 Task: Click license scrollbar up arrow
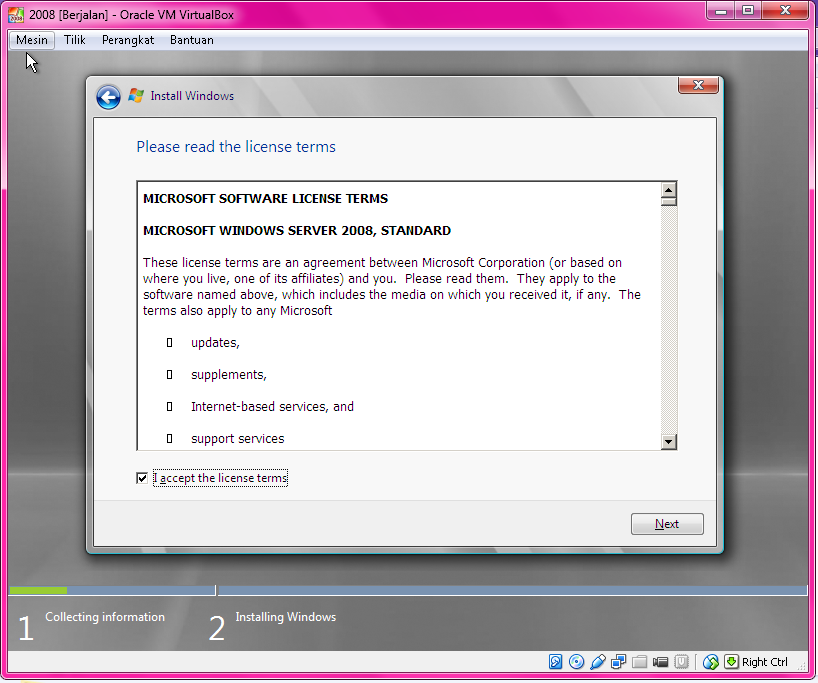pos(669,189)
